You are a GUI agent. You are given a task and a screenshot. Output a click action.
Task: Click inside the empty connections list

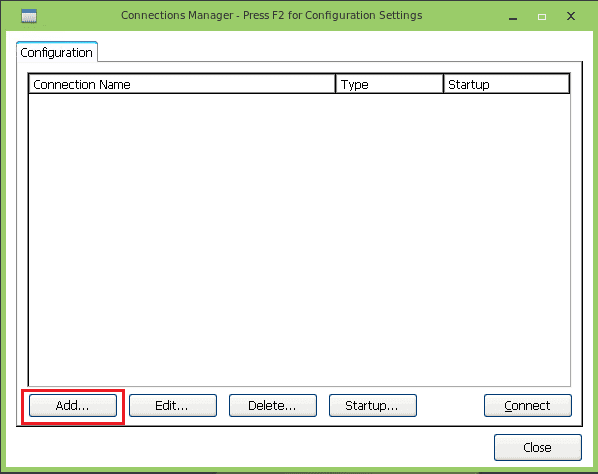click(299, 239)
